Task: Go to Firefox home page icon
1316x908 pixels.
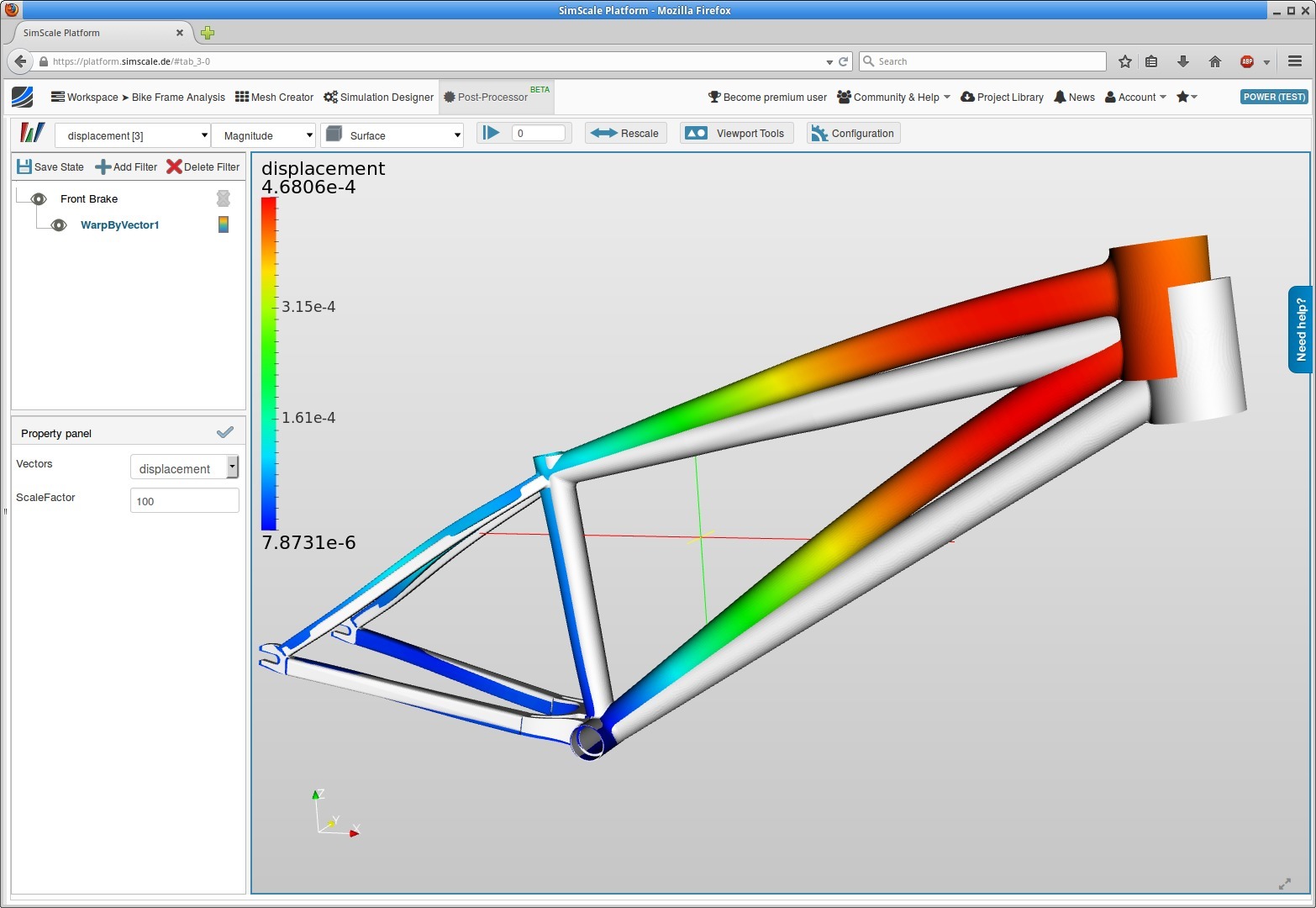Action: click(1215, 61)
